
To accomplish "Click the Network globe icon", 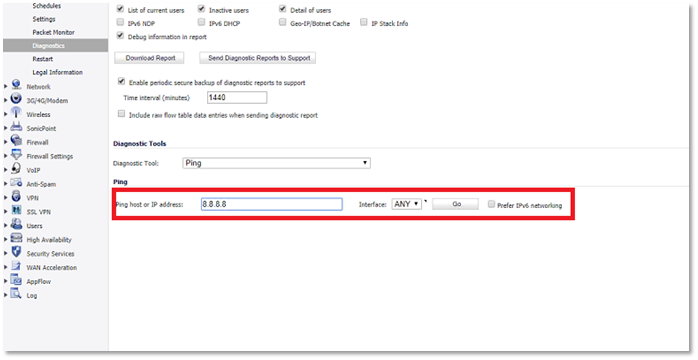I will pos(16,85).
